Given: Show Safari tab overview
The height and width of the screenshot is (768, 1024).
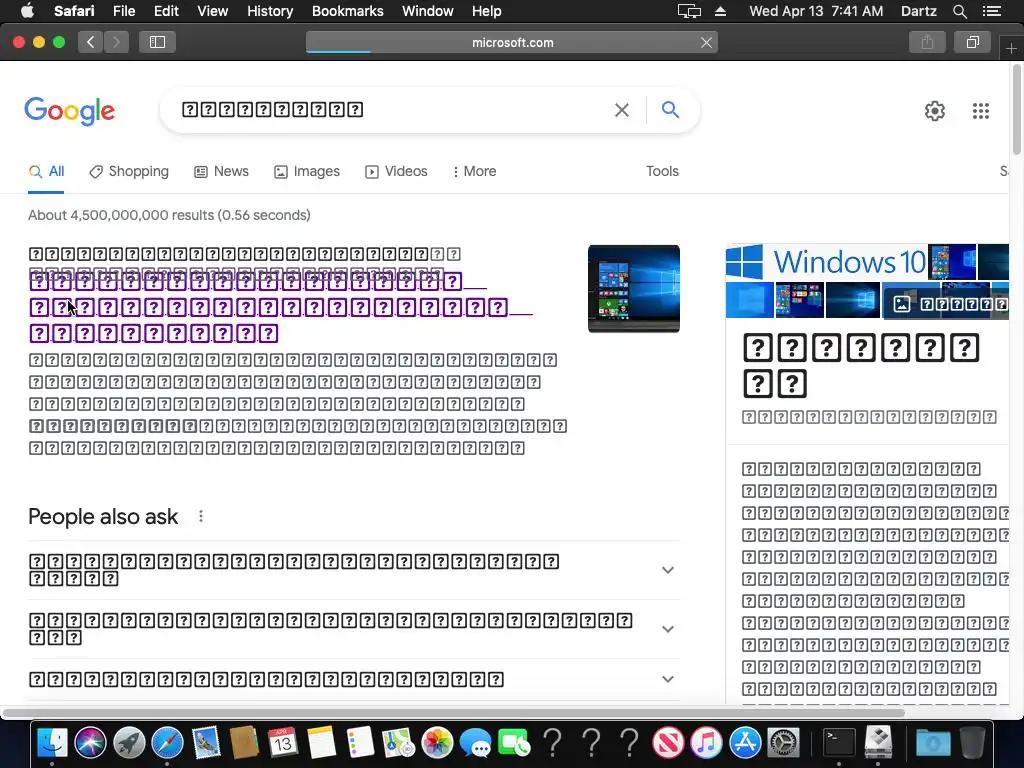Looking at the screenshot, I should (x=972, y=42).
